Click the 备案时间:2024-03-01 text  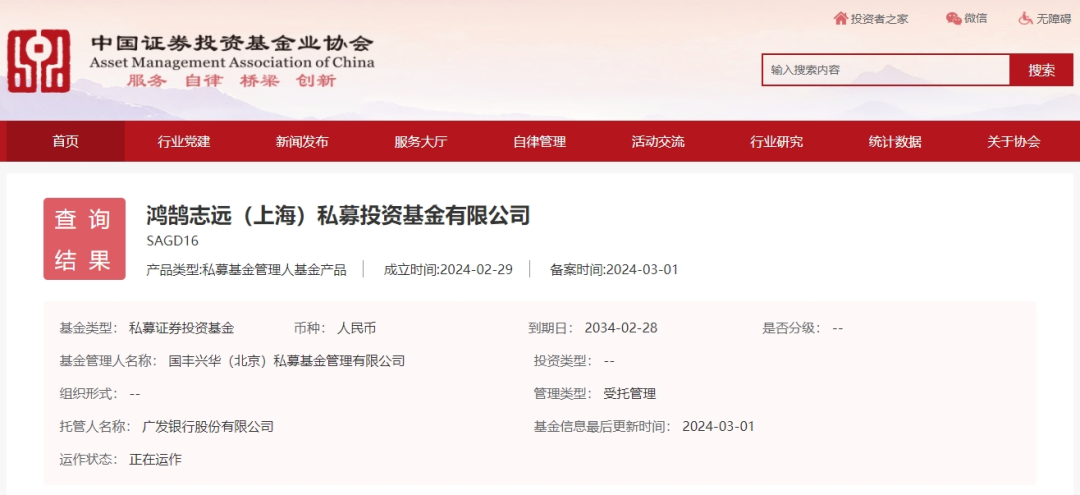coord(614,269)
